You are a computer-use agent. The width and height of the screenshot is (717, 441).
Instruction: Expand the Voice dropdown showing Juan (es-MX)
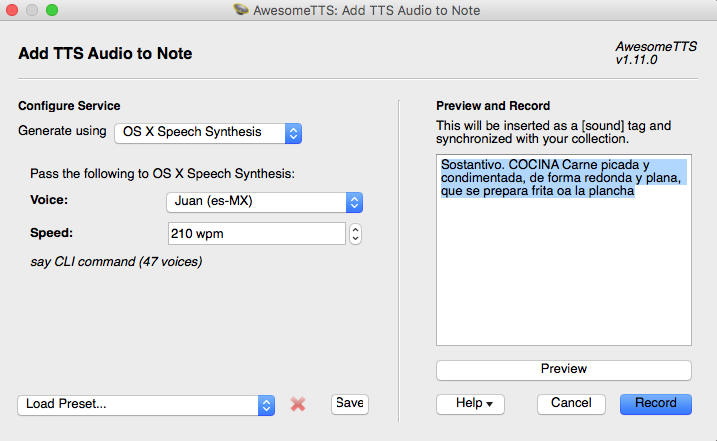(263, 202)
